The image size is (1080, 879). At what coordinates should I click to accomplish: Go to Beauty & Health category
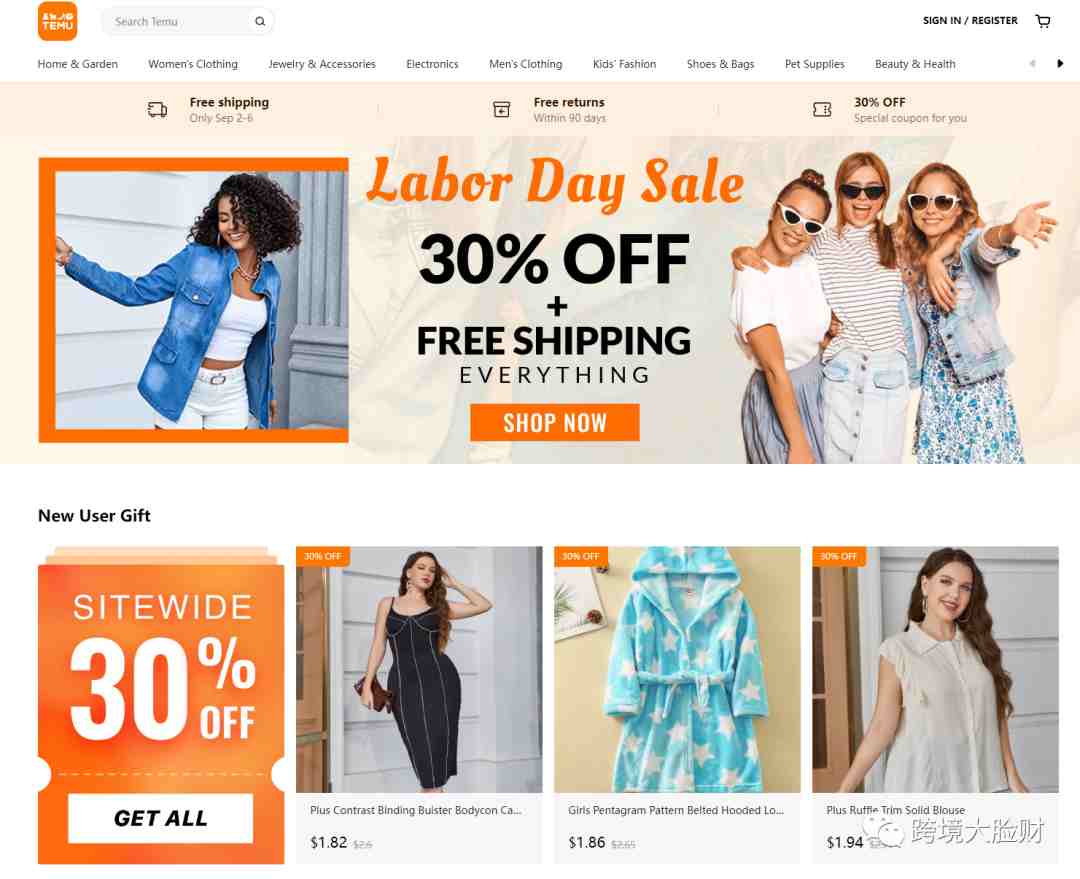(x=915, y=64)
